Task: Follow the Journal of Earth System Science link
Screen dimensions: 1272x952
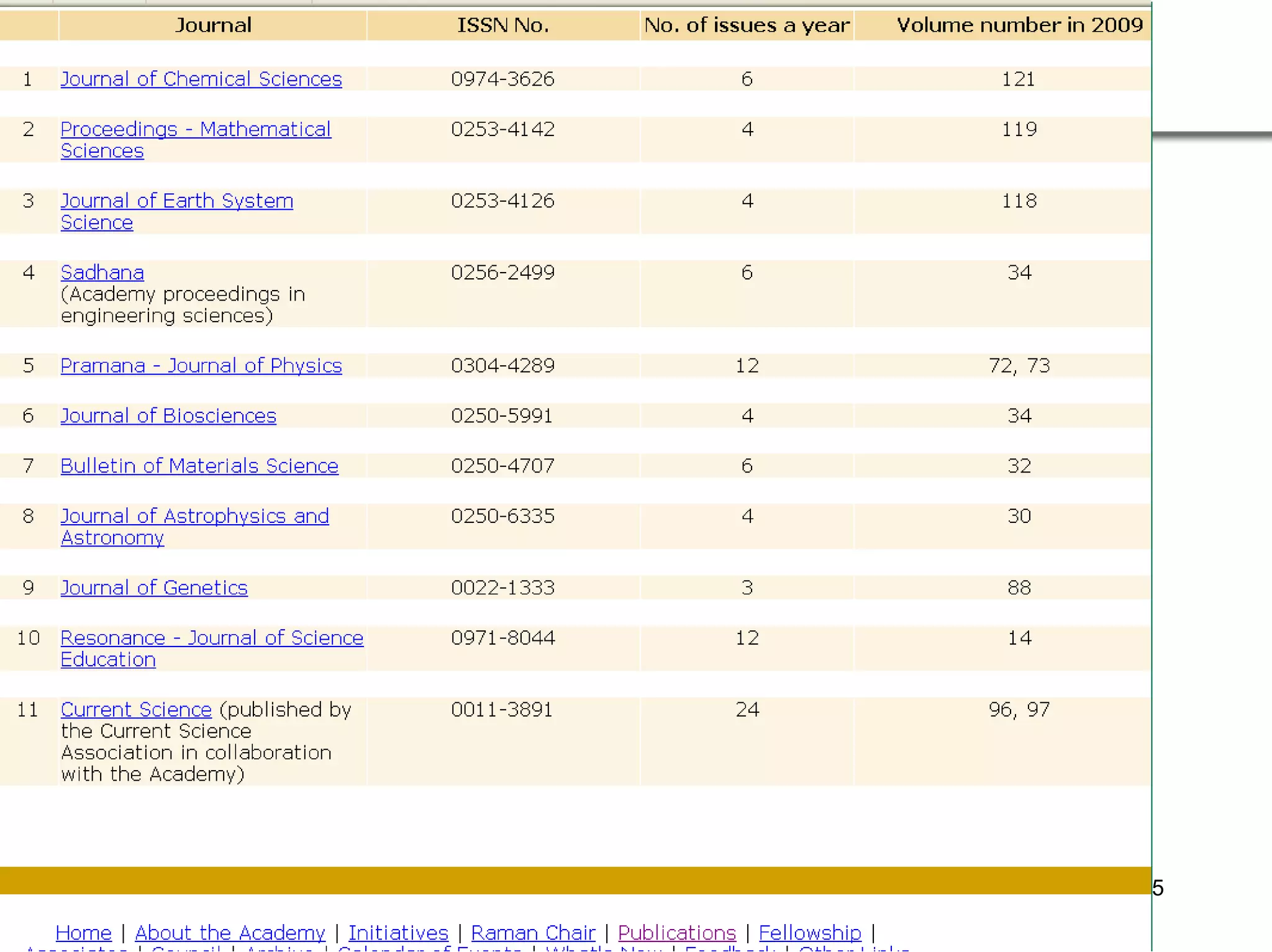Action: click(x=176, y=201)
